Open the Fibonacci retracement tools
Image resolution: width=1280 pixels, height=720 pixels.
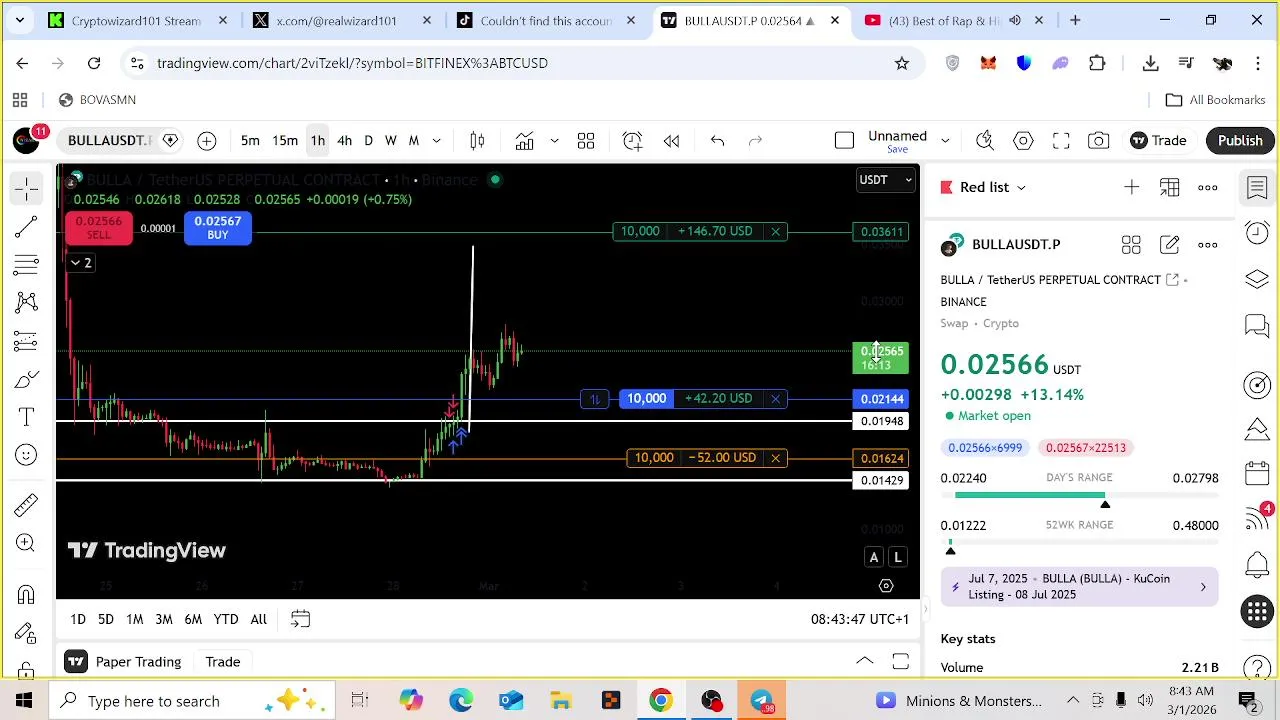(27, 265)
